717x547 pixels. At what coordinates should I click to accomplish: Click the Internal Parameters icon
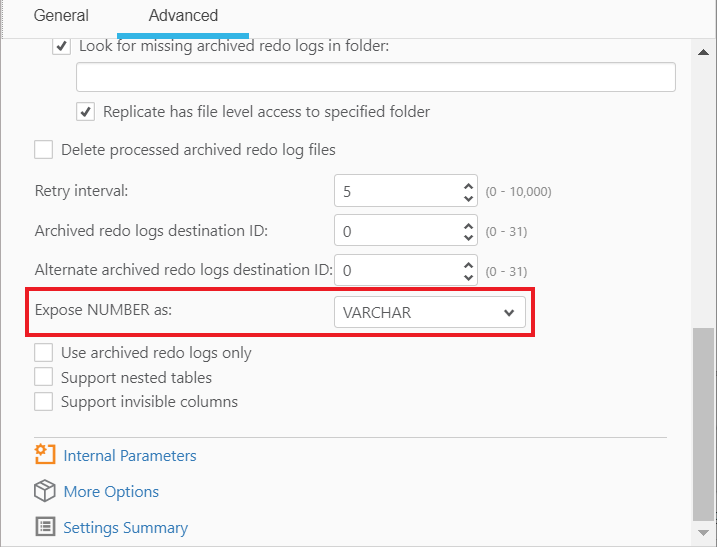pos(44,455)
